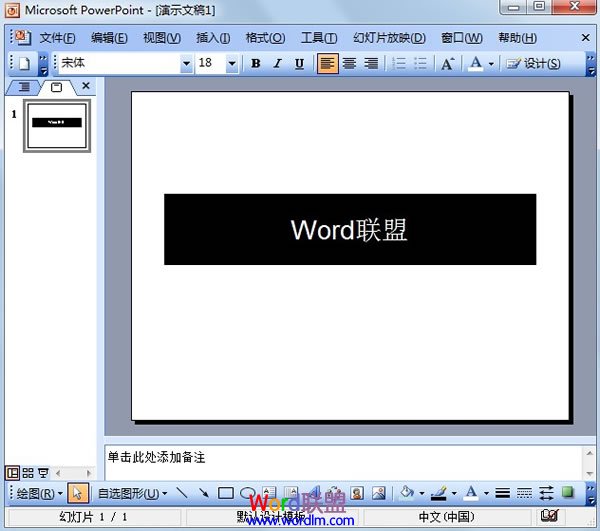
Task: Open shadow style options
Action: [568, 493]
